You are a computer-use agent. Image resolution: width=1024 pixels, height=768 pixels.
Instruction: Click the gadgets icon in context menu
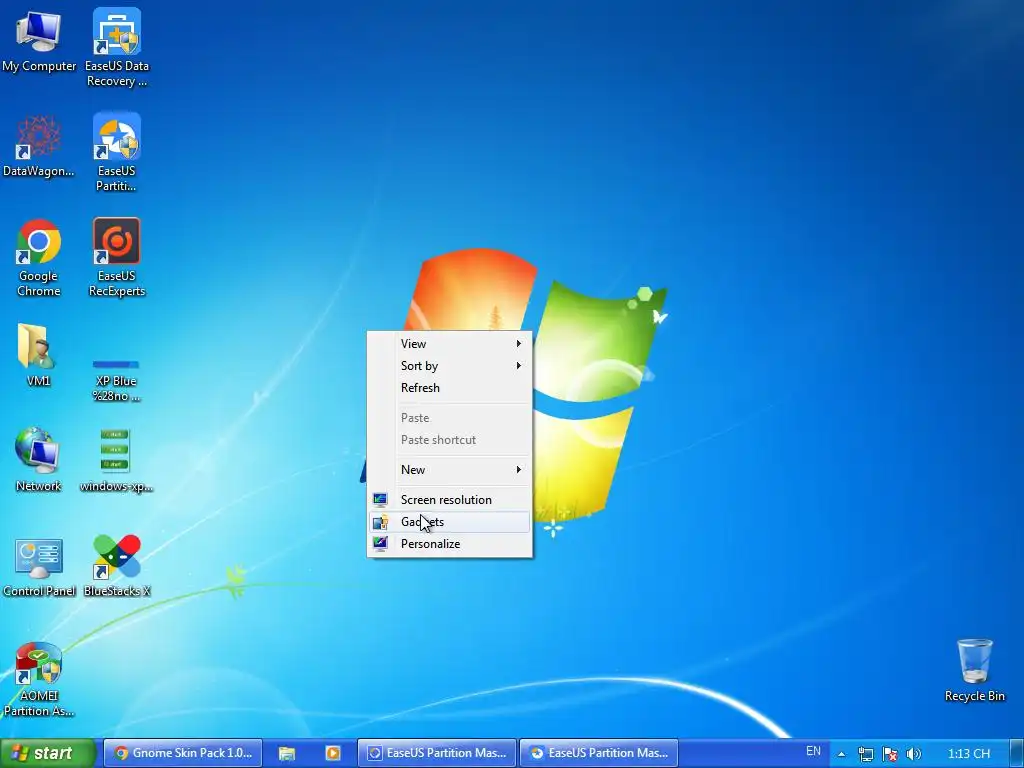[x=380, y=522]
